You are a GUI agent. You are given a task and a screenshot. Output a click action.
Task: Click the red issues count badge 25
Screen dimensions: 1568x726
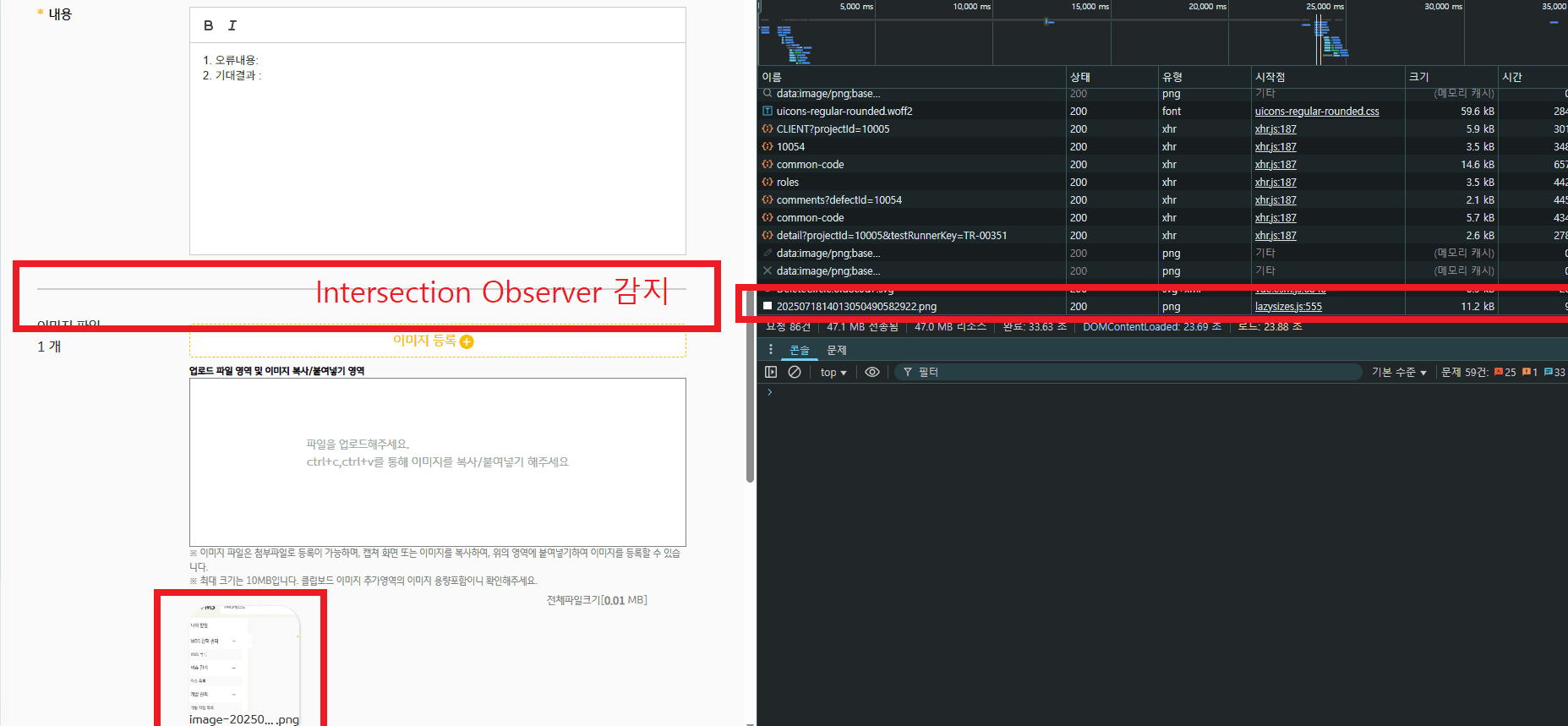pyautogui.click(x=1505, y=372)
